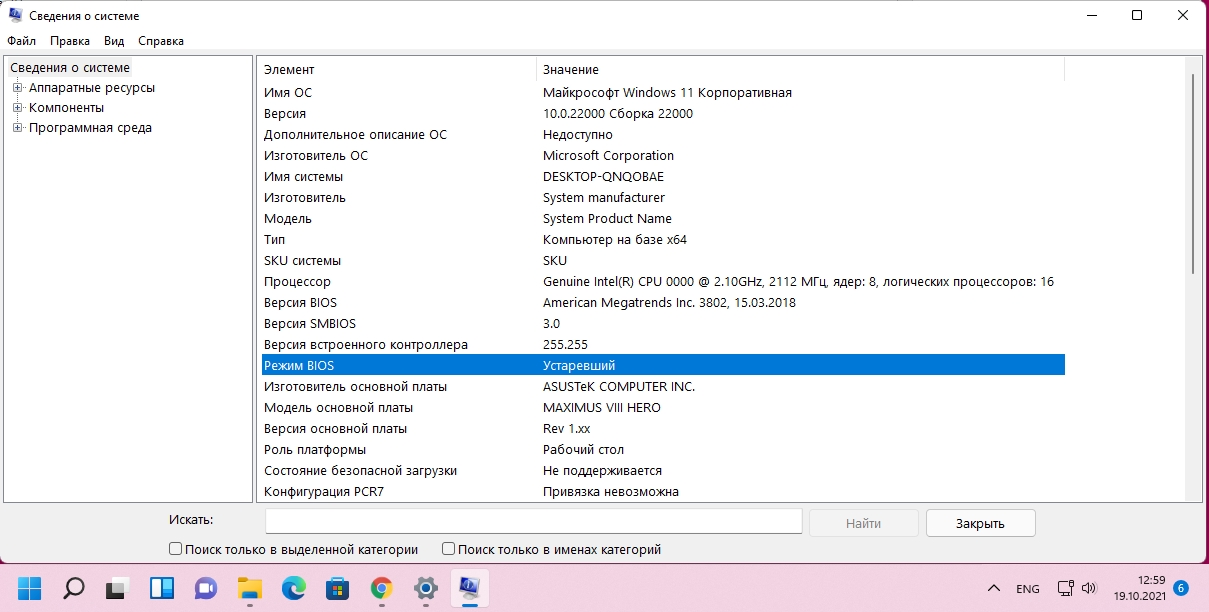The height and width of the screenshot is (612, 1209).
Task: Launch Microsoft Edge from the taskbar
Action: [293, 588]
